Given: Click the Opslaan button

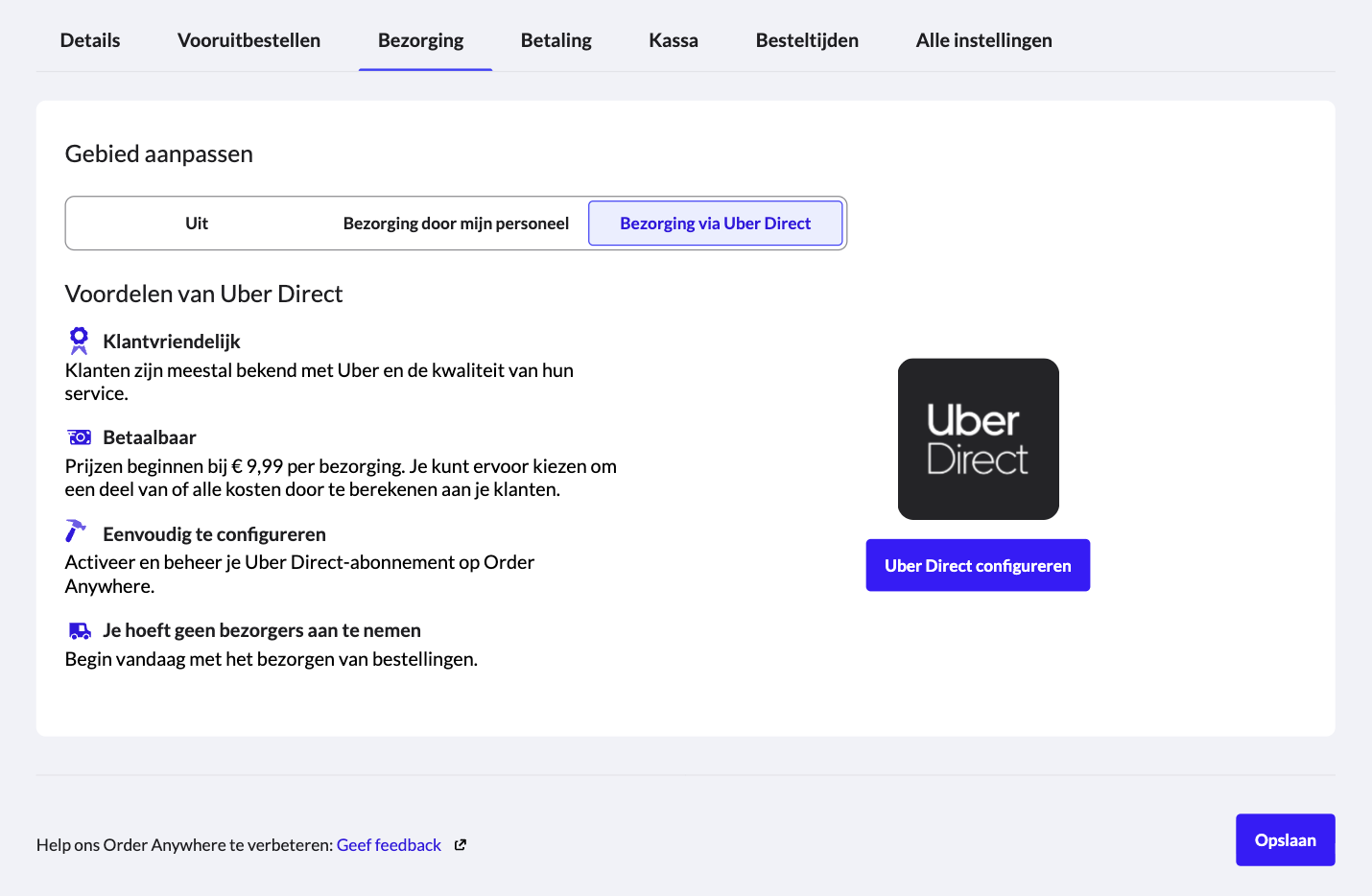Looking at the screenshot, I should point(1286,840).
